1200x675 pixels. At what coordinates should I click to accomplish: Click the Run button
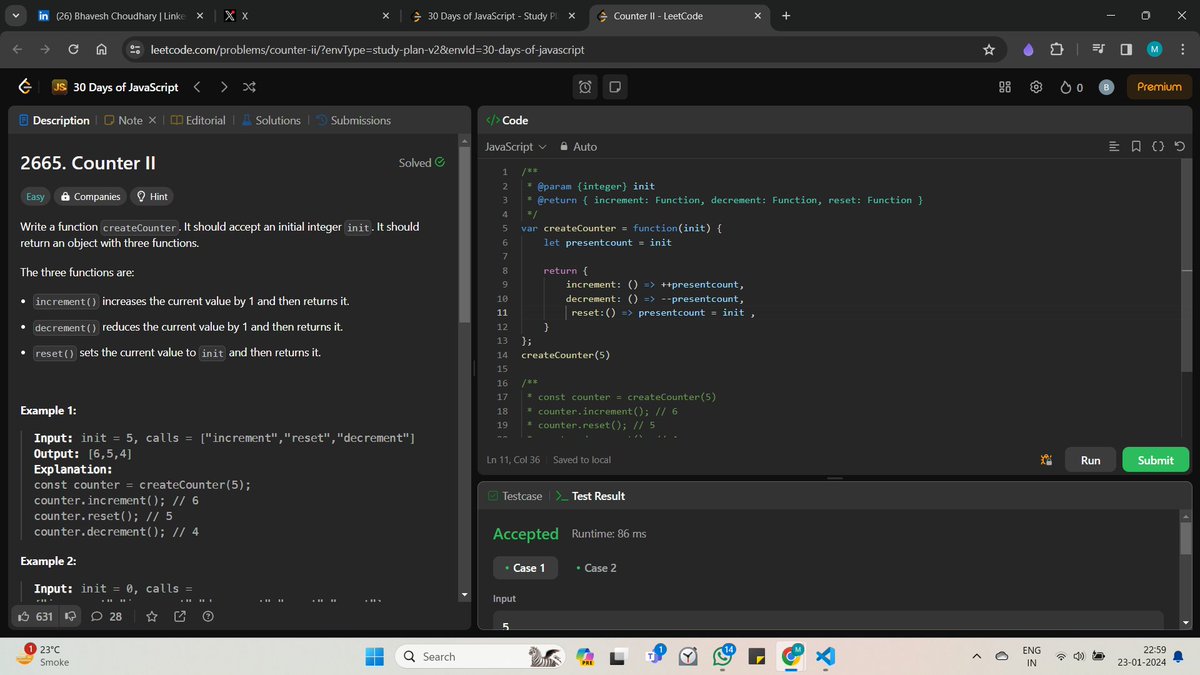(1090, 460)
